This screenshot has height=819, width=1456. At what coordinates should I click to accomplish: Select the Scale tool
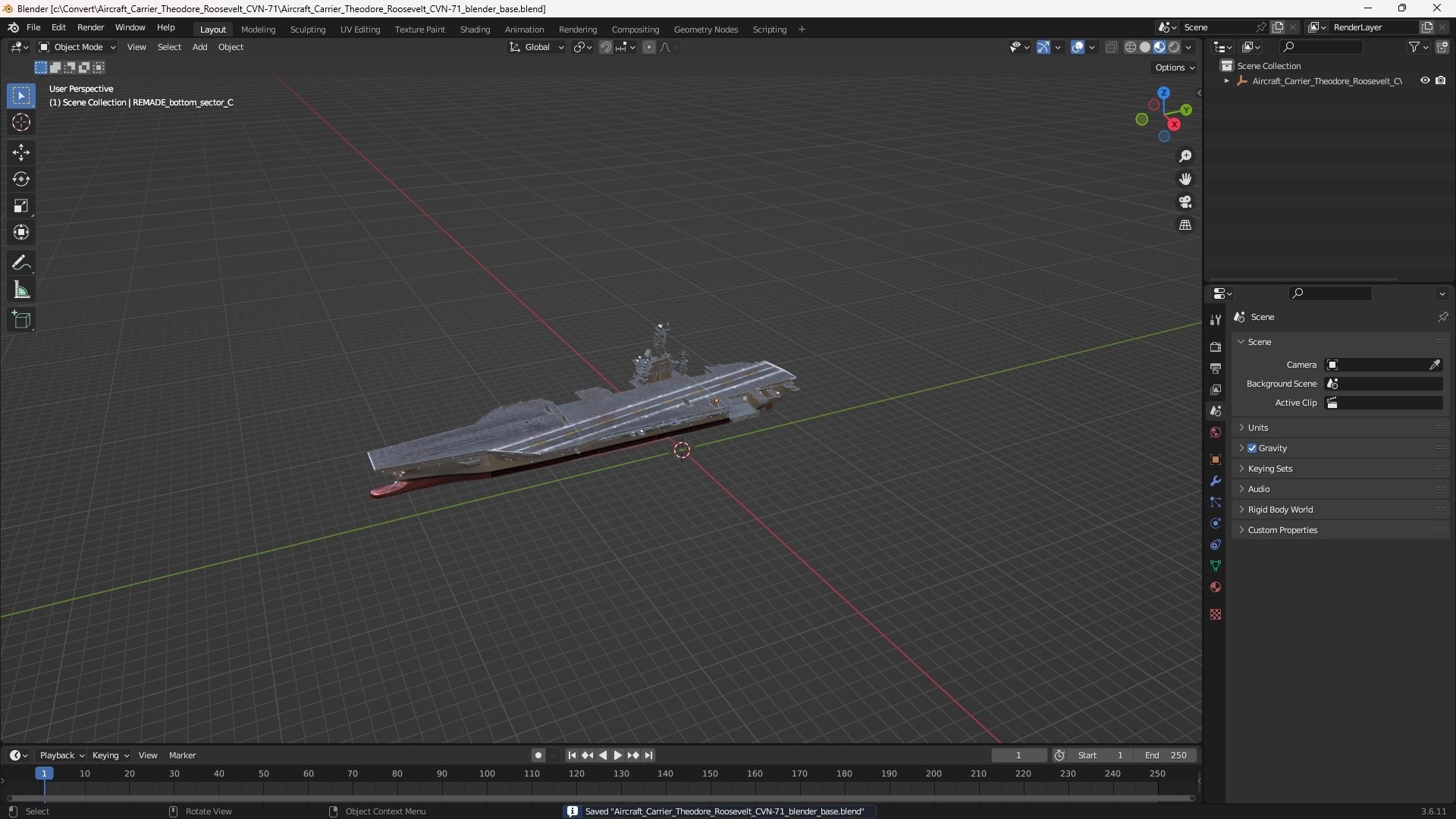(x=21, y=206)
